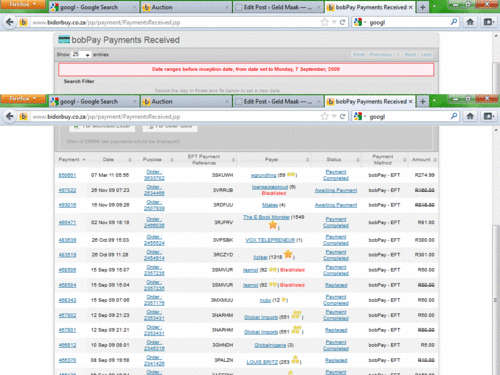Open Show entries dropdown
Image resolution: width=500 pixels, height=375 pixels.
[81, 54]
